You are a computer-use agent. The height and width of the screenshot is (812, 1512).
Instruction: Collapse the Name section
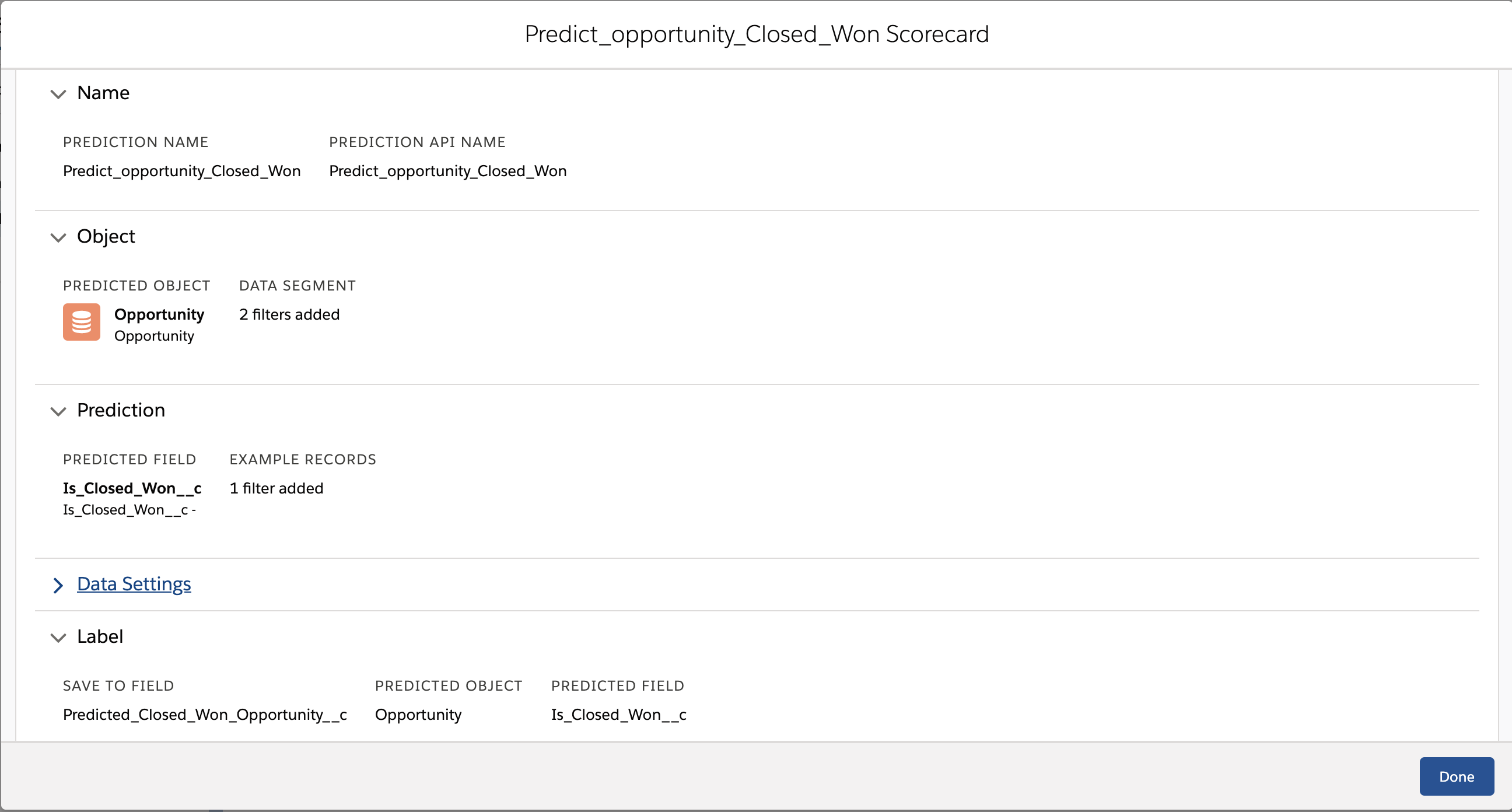pos(58,94)
